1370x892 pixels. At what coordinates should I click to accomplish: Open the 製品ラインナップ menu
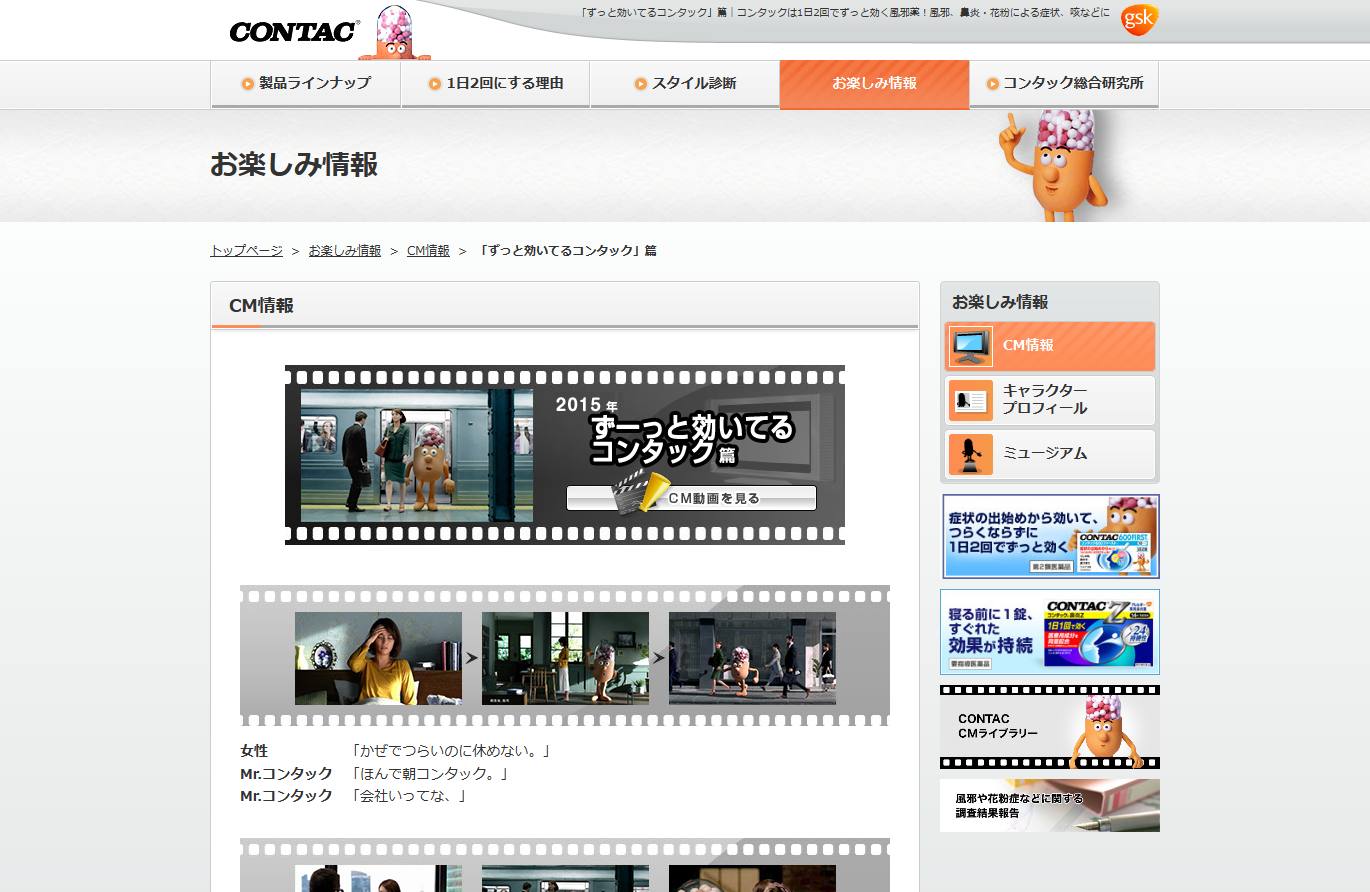305,84
